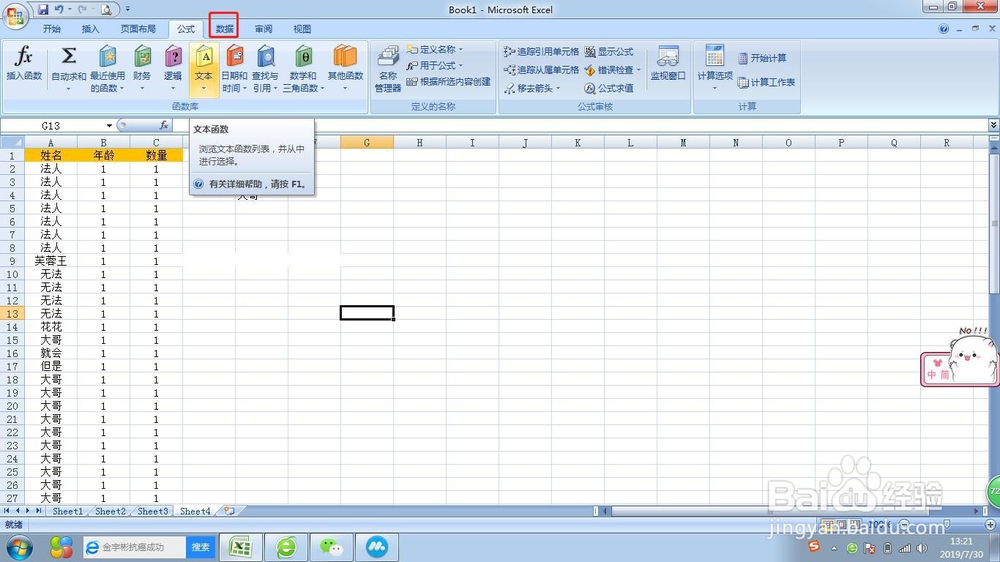1000x562 pixels.
Task: Switch to Sheet2 tab
Action: (x=110, y=511)
